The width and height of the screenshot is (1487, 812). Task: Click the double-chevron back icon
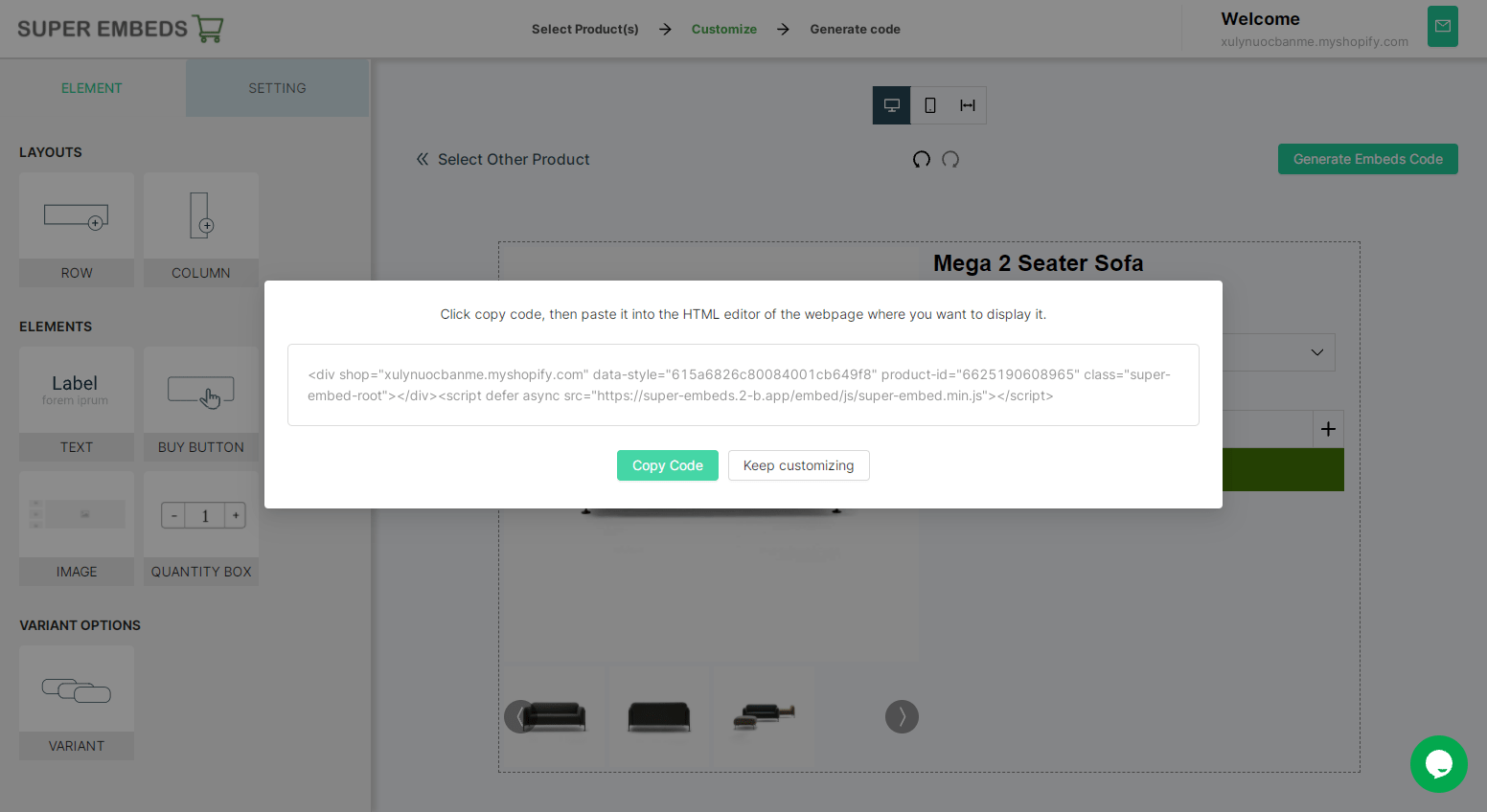[423, 159]
